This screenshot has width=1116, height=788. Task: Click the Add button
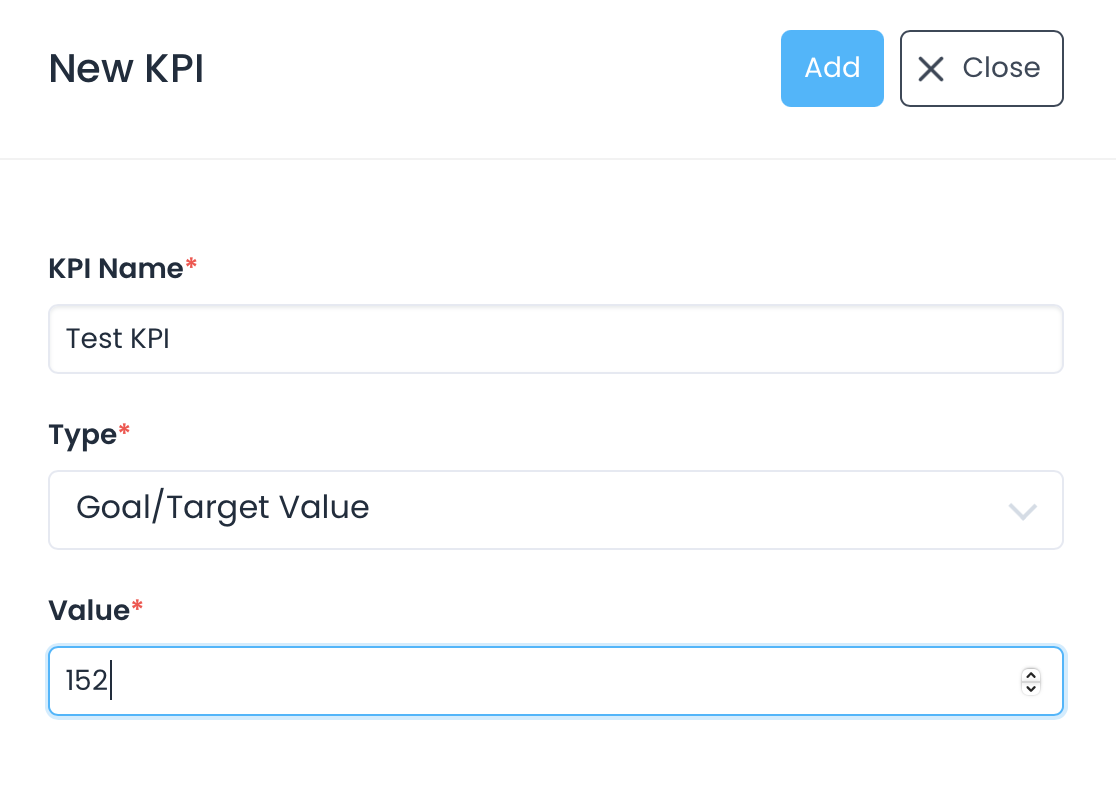[x=832, y=68]
